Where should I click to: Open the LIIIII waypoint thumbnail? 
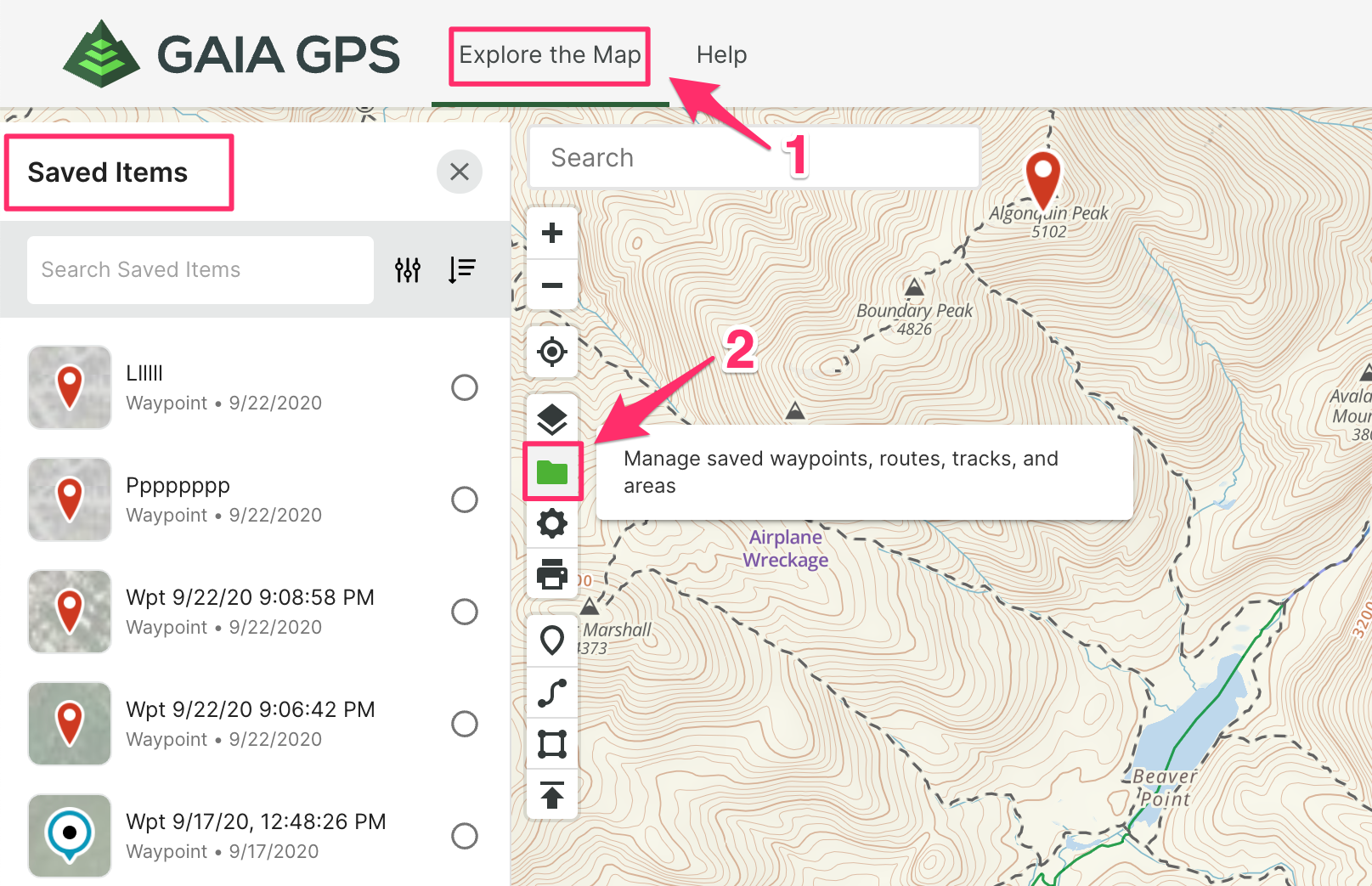70,387
